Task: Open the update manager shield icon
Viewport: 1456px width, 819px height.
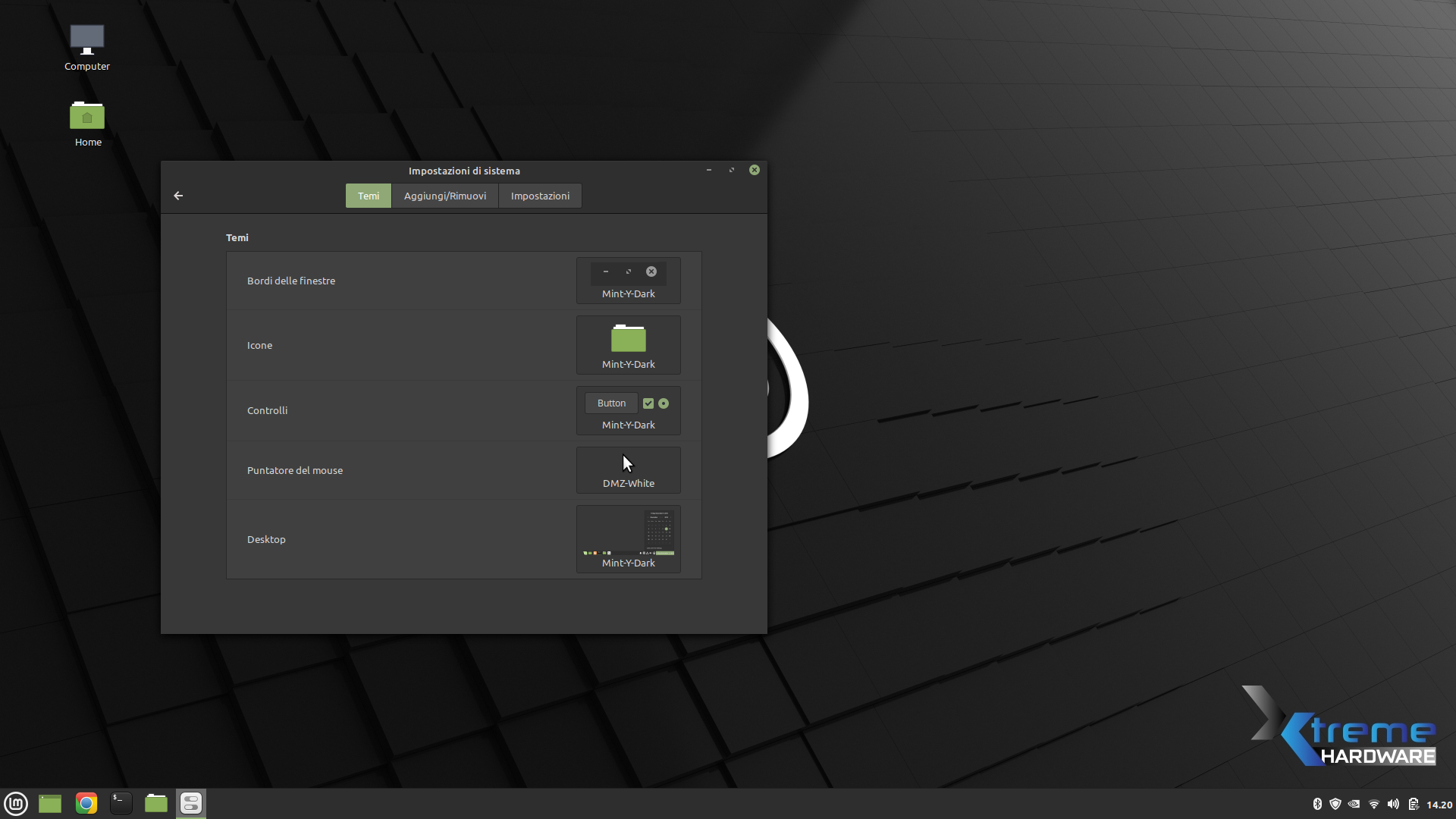Action: (x=1335, y=805)
